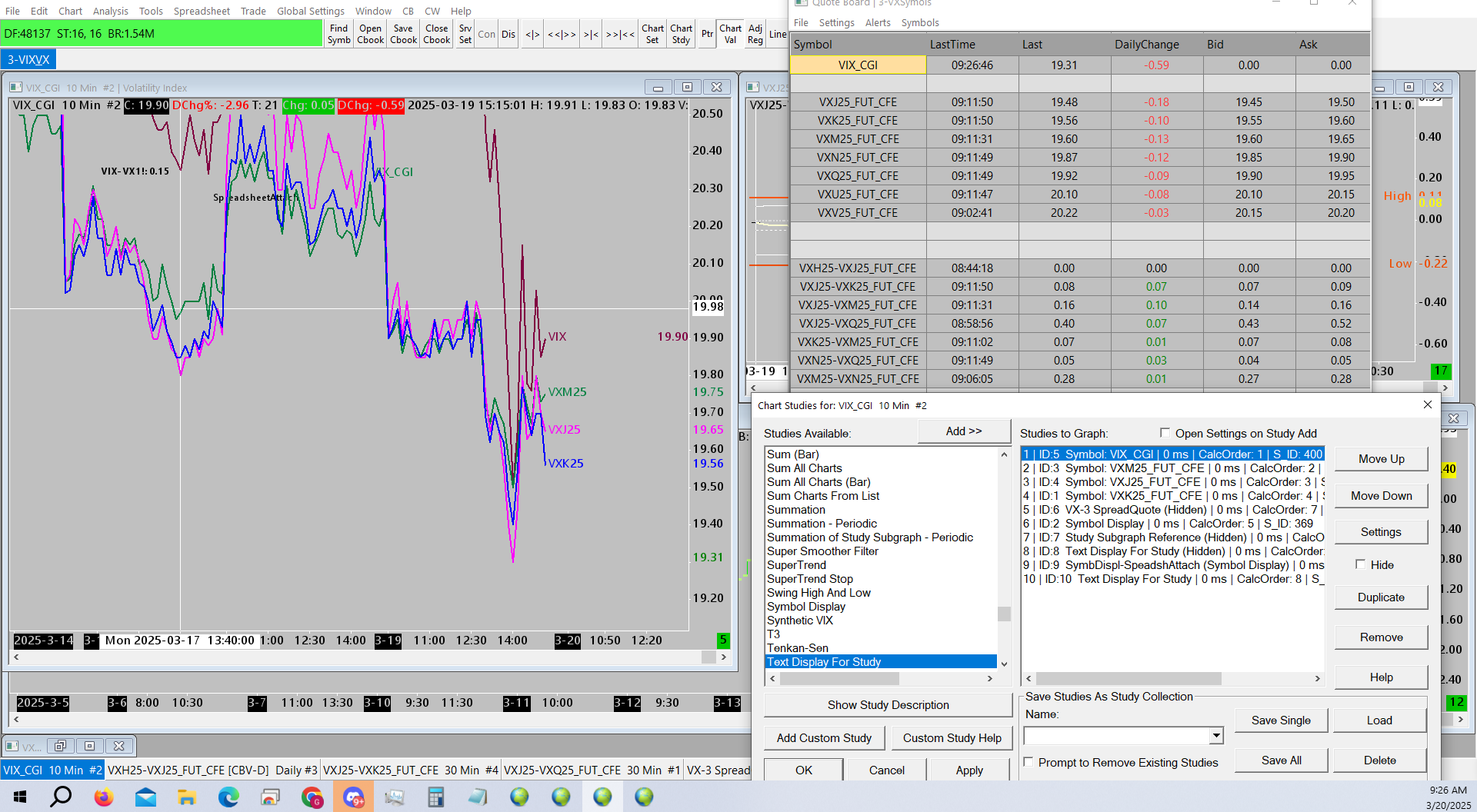Activate the Adj Reg toolbar tool
This screenshot has width=1477, height=812.
[755, 34]
